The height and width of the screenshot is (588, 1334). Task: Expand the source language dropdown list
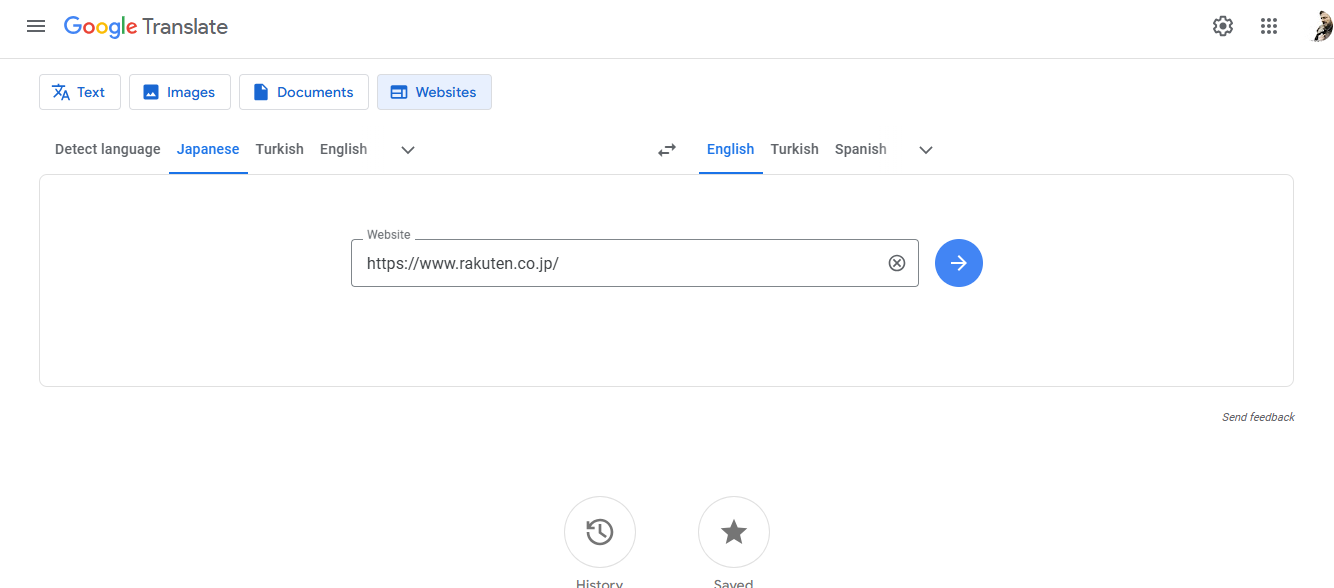pos(407,149)
